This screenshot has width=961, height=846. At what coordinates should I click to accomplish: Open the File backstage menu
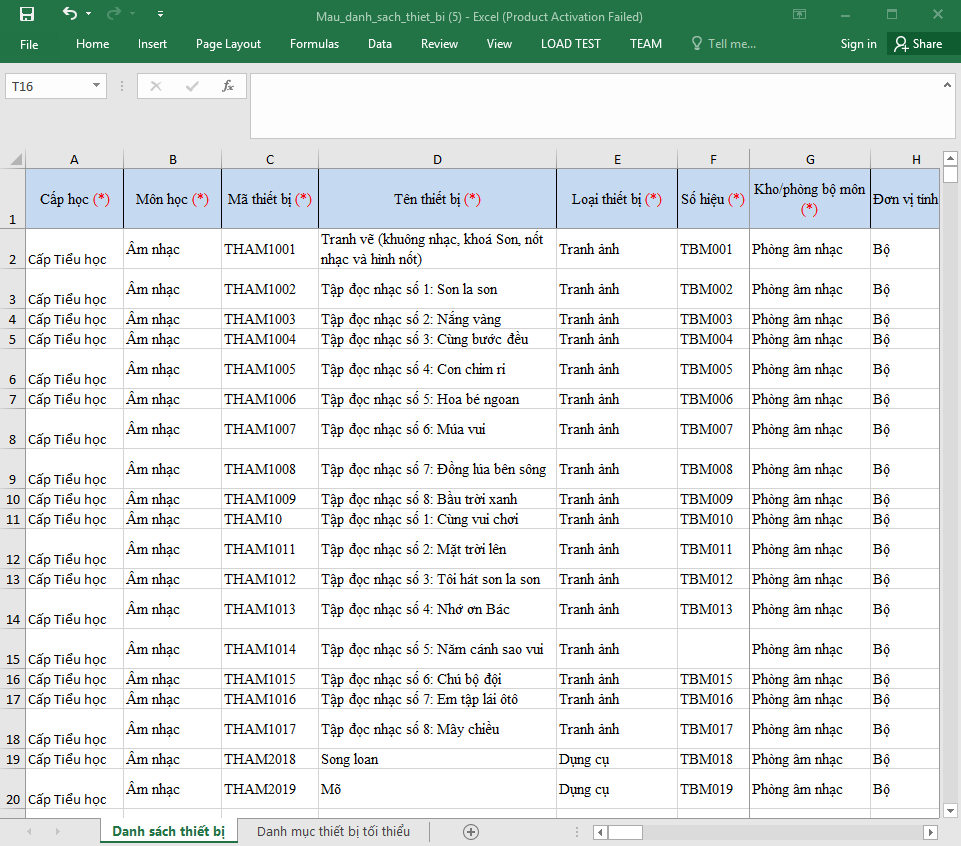(29, 44)
